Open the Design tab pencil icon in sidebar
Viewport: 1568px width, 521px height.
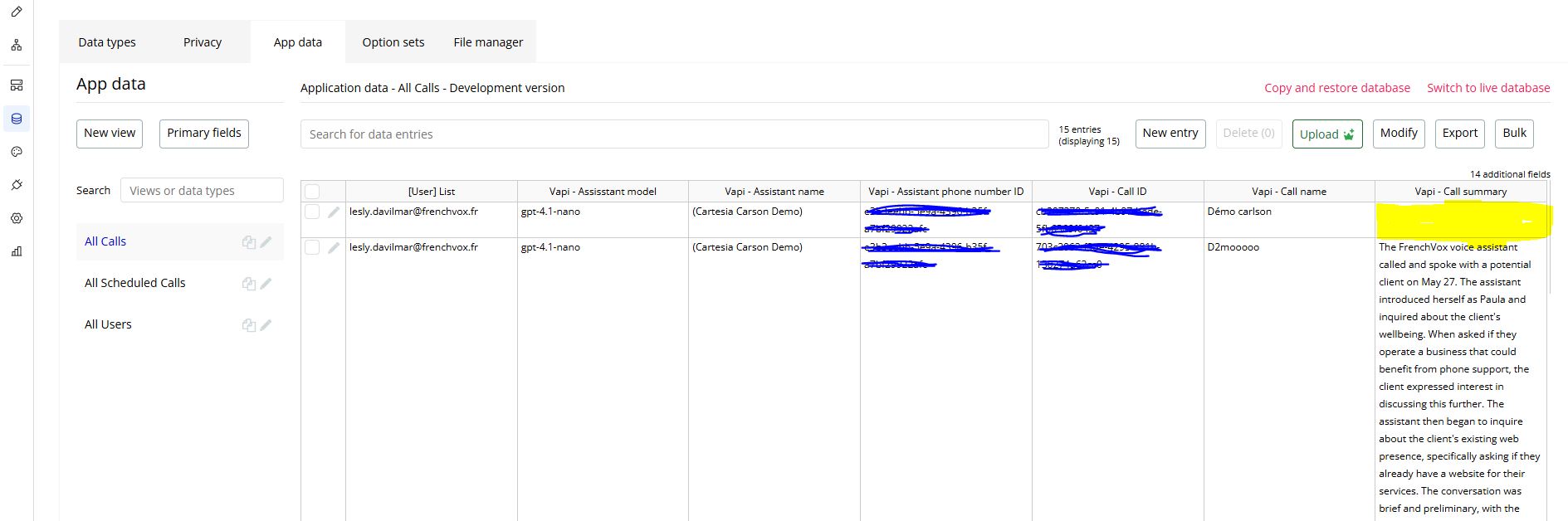(17, 12)
